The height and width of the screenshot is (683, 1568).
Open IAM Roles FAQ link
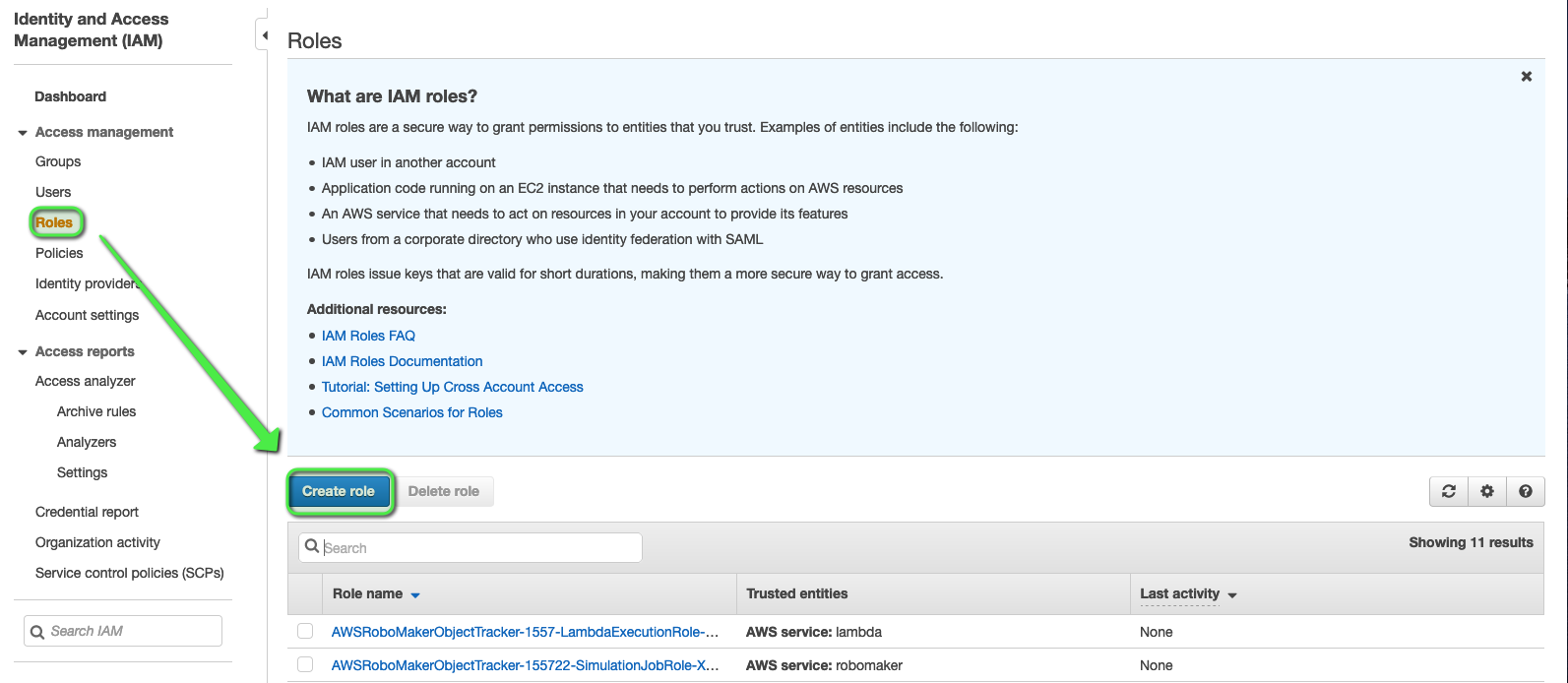(368, 336)
